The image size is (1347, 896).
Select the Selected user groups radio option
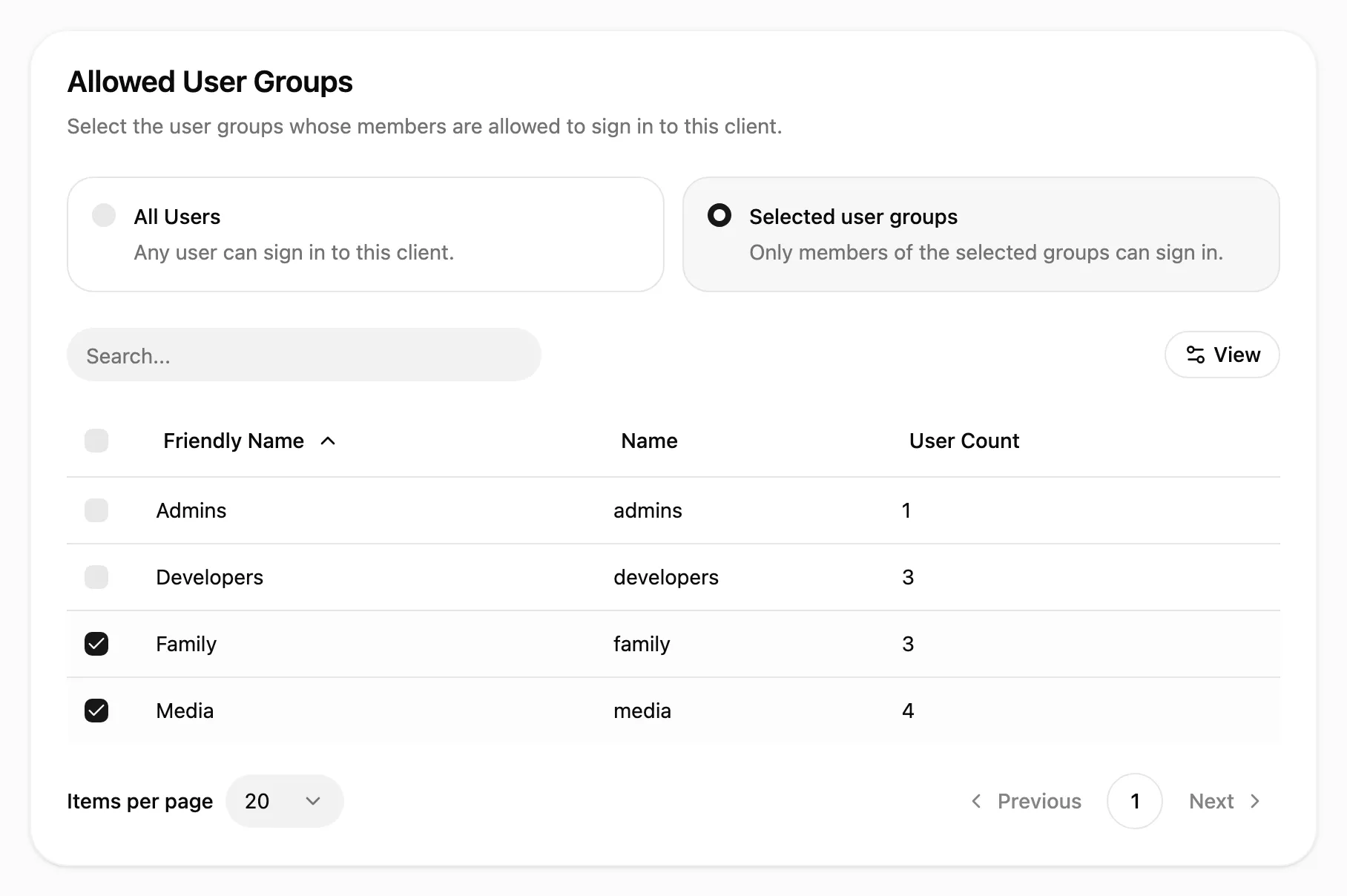719,216
